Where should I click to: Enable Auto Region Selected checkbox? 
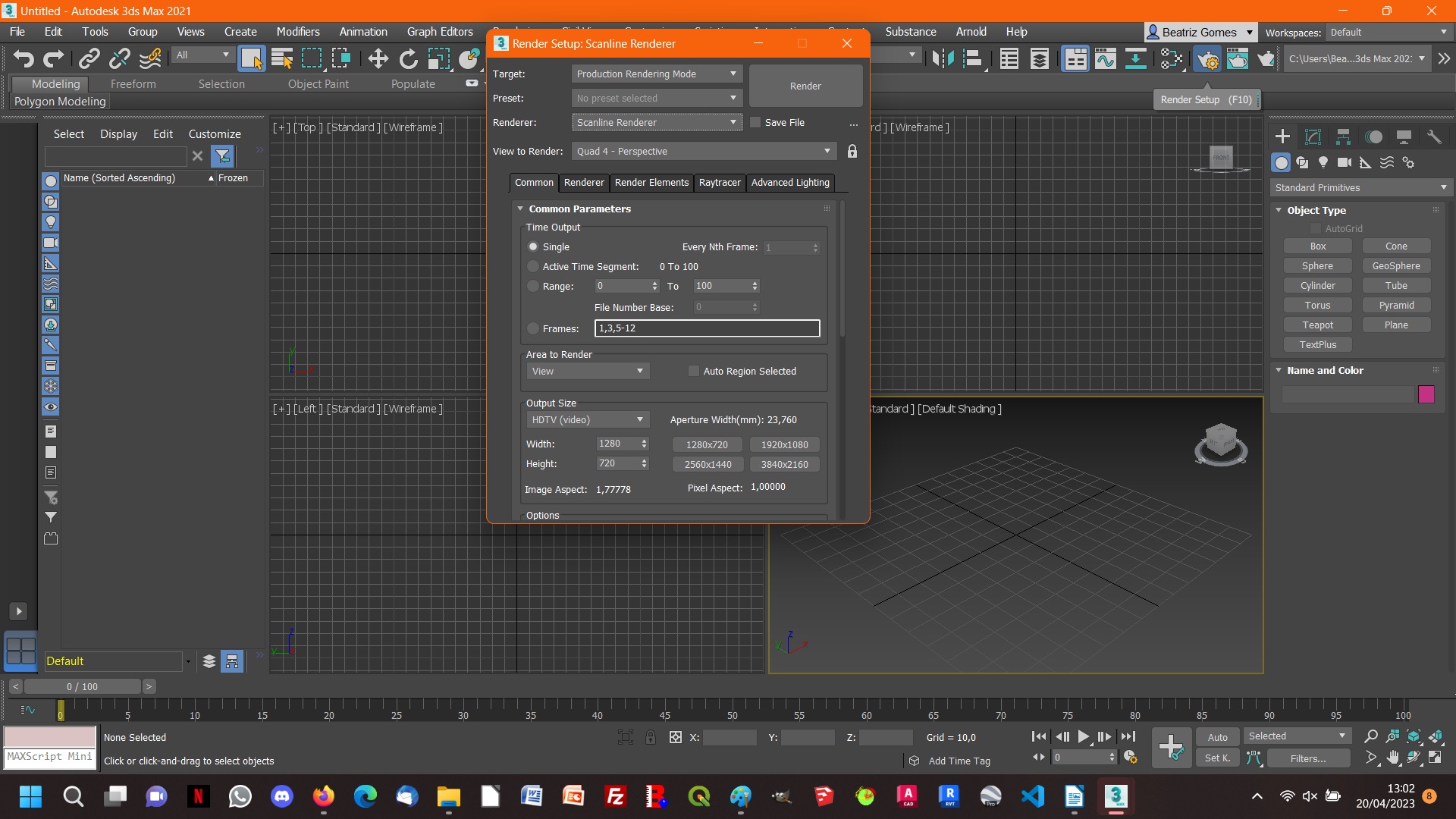[x=693, y=371]
